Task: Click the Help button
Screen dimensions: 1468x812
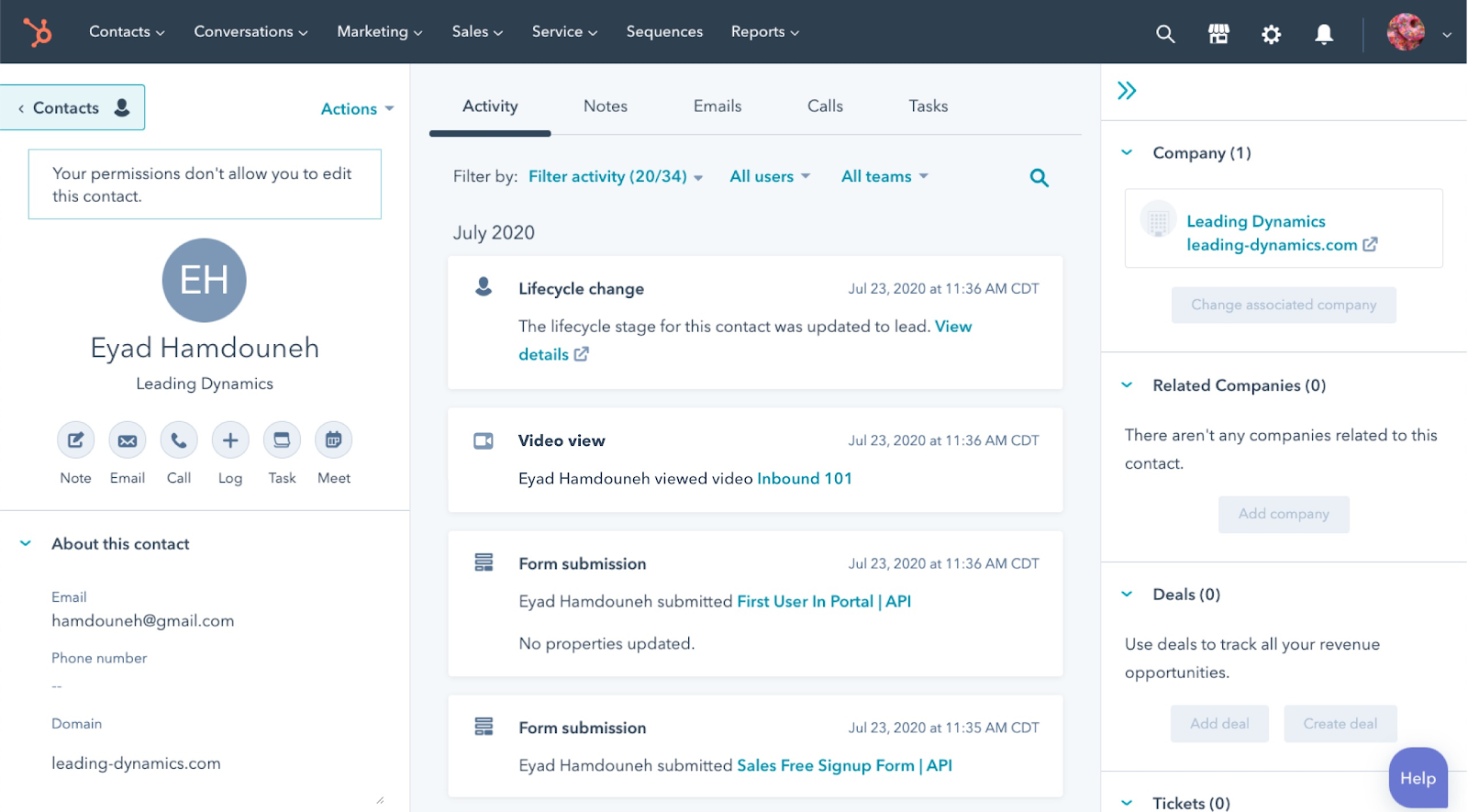Action: point(1418,778)
